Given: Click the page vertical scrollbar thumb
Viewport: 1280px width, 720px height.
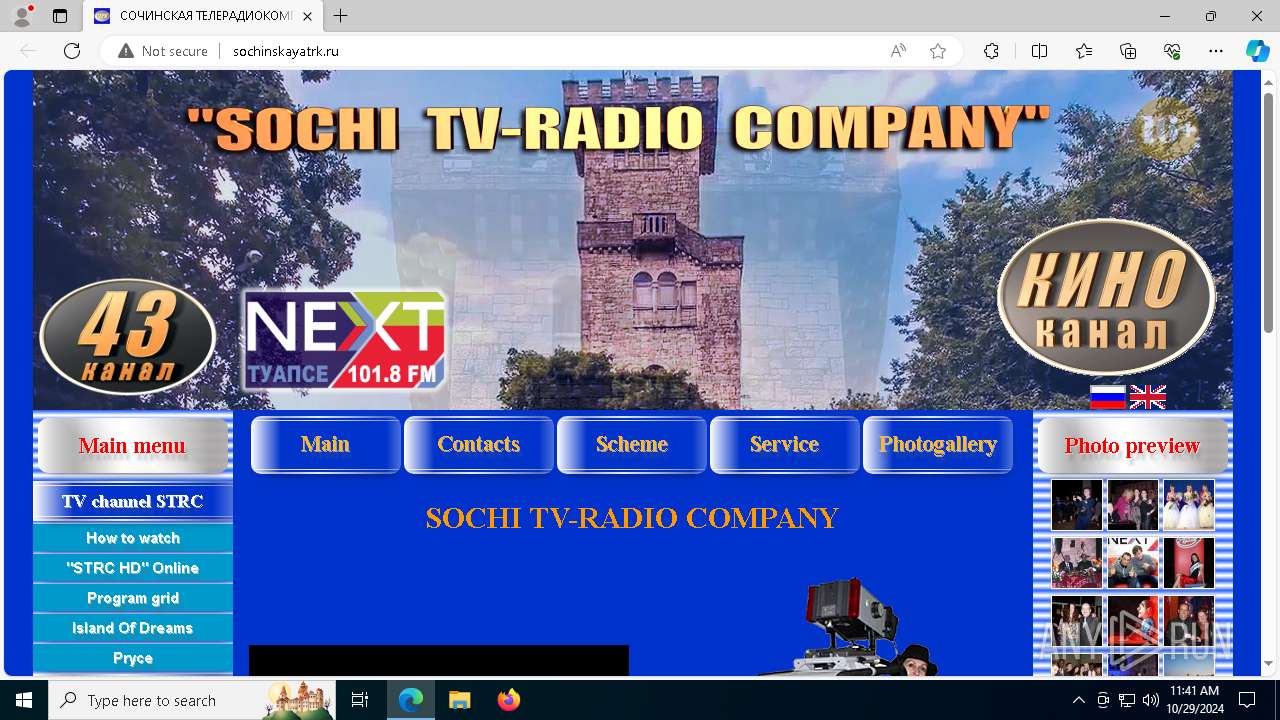Looking at the screenshot, I should (1269, 213).
